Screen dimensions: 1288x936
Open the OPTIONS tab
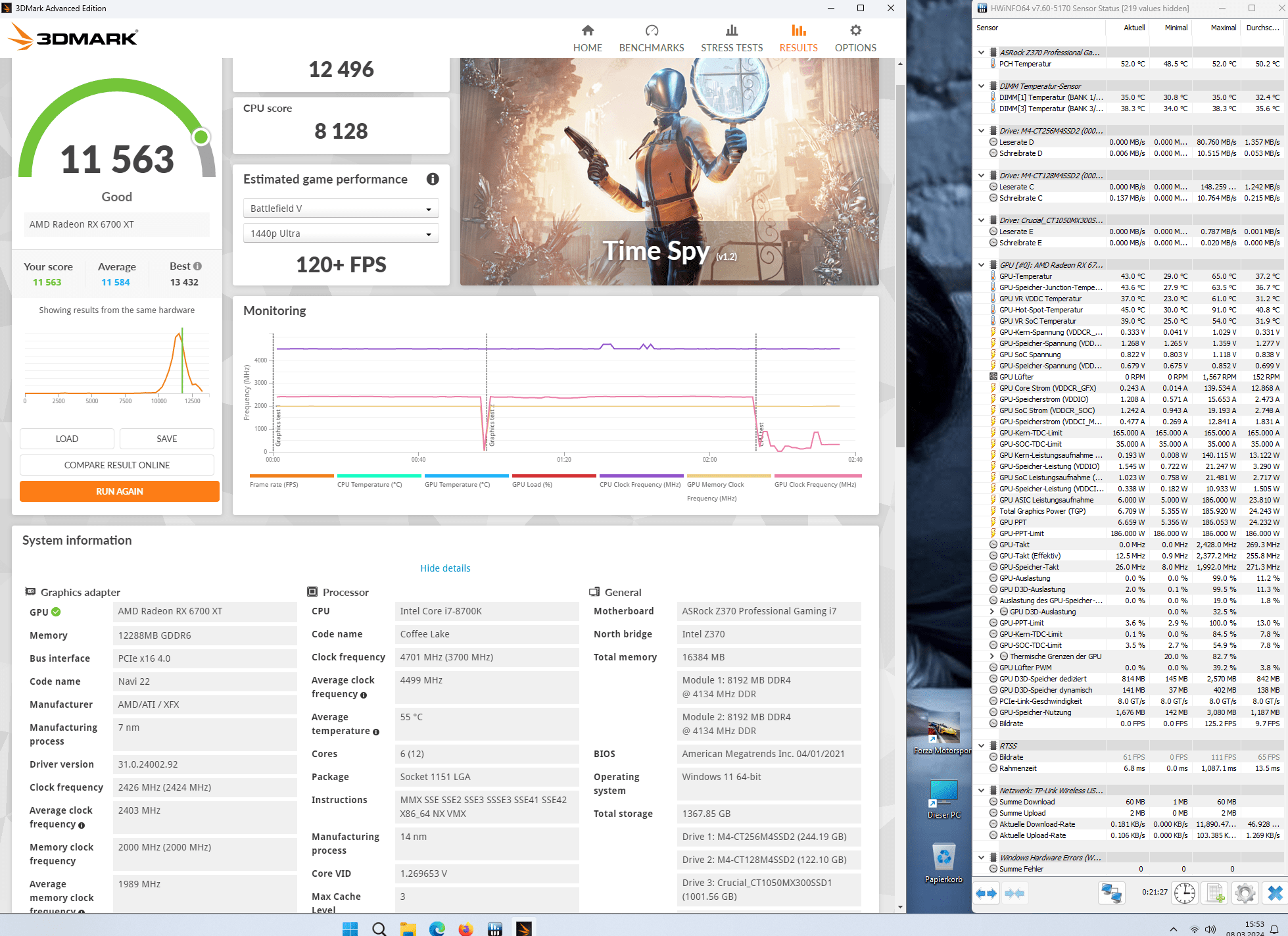pos(855,39)
